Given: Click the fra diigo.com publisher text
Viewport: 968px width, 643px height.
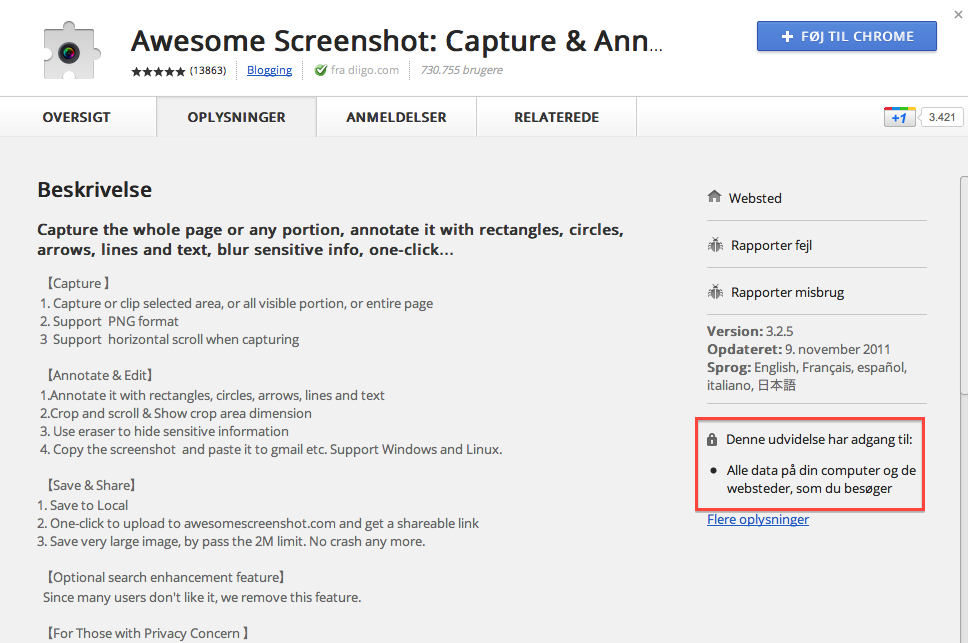Looking at the screenshot, I should [x=365, y=70].
